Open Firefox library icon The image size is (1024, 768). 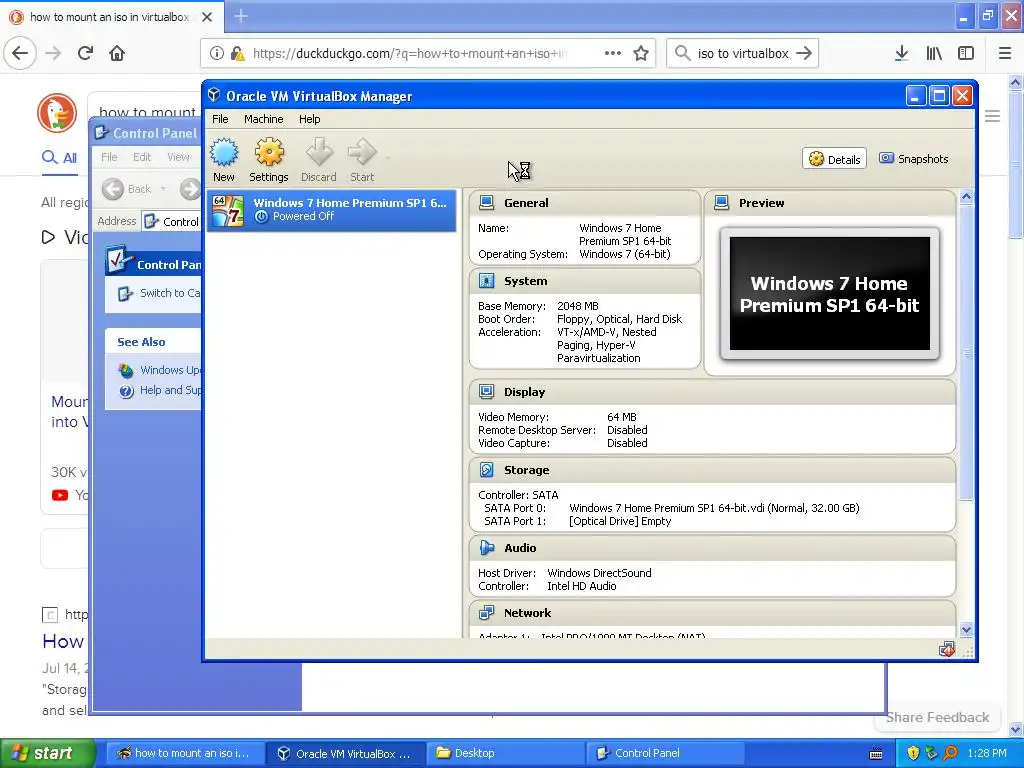(934, 53)
